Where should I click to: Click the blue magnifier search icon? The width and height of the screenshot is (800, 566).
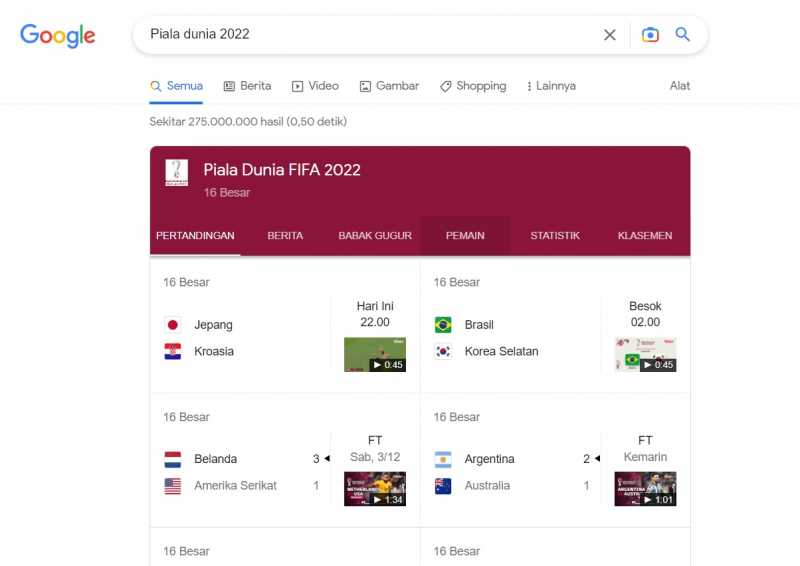coord(683,34)
